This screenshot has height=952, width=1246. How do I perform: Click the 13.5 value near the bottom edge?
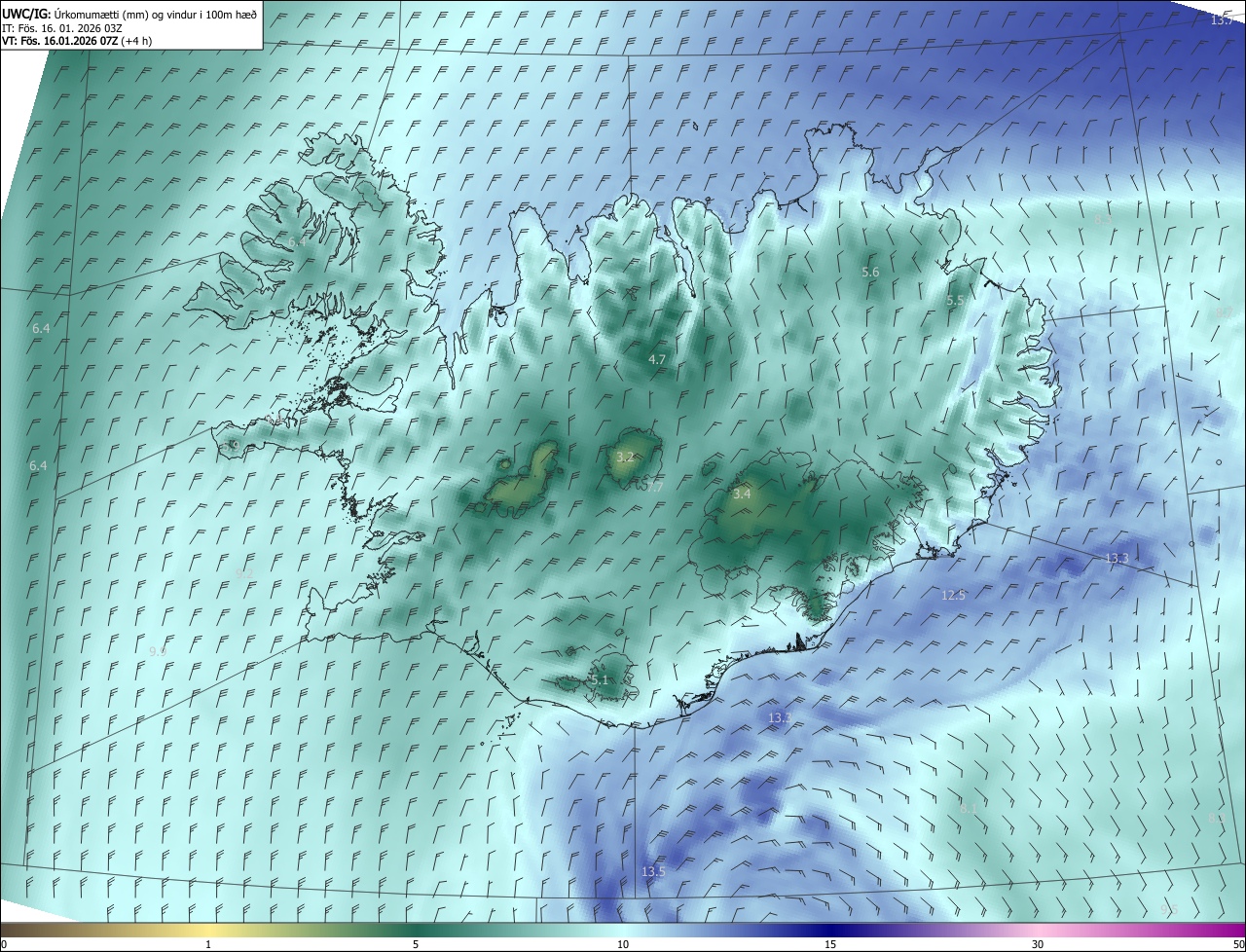pyautogui.click(x=653, y=871)
